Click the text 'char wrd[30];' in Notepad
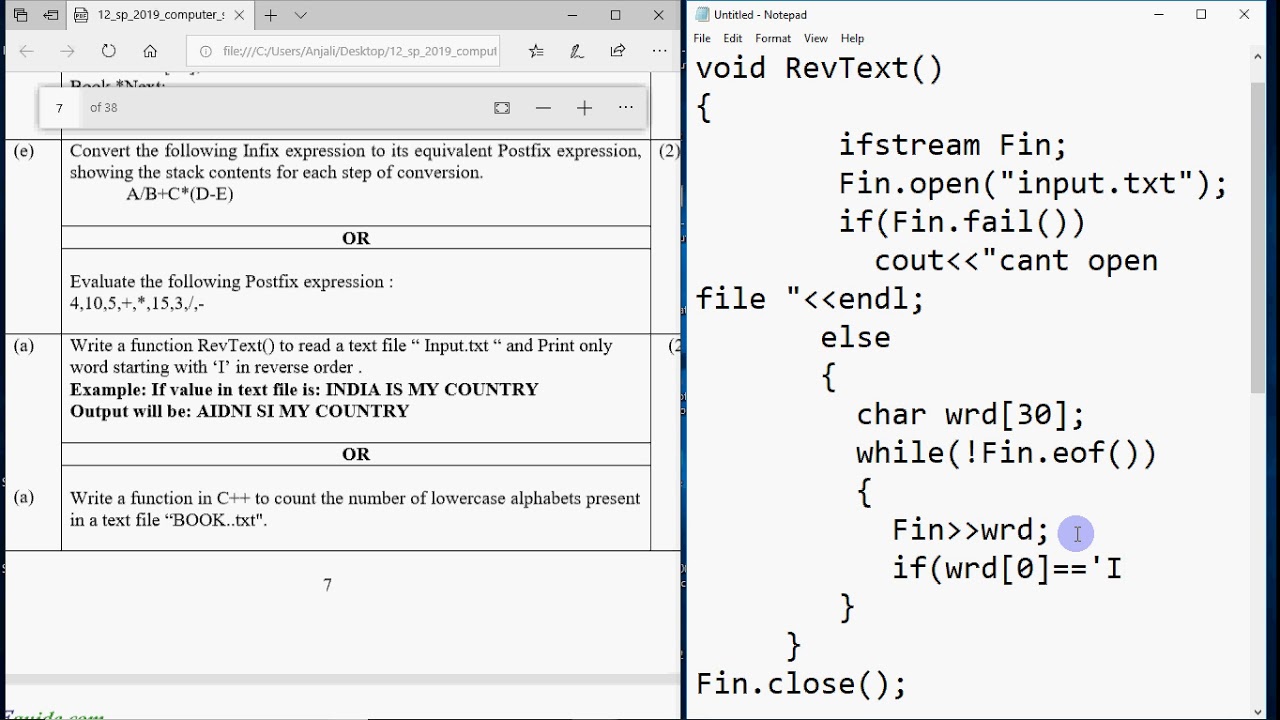 point(970,414)
